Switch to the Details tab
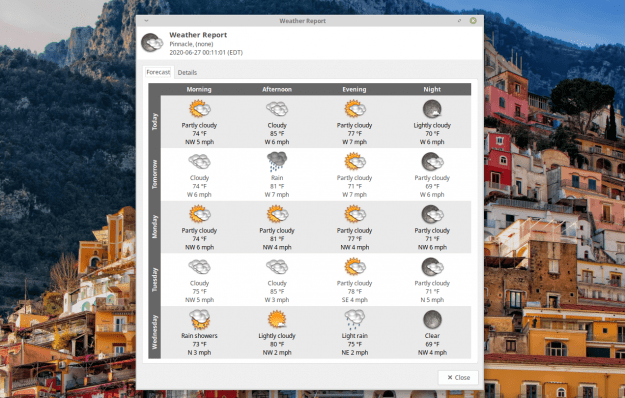This screenshot has width=625, height=398. tap(187, 73)
